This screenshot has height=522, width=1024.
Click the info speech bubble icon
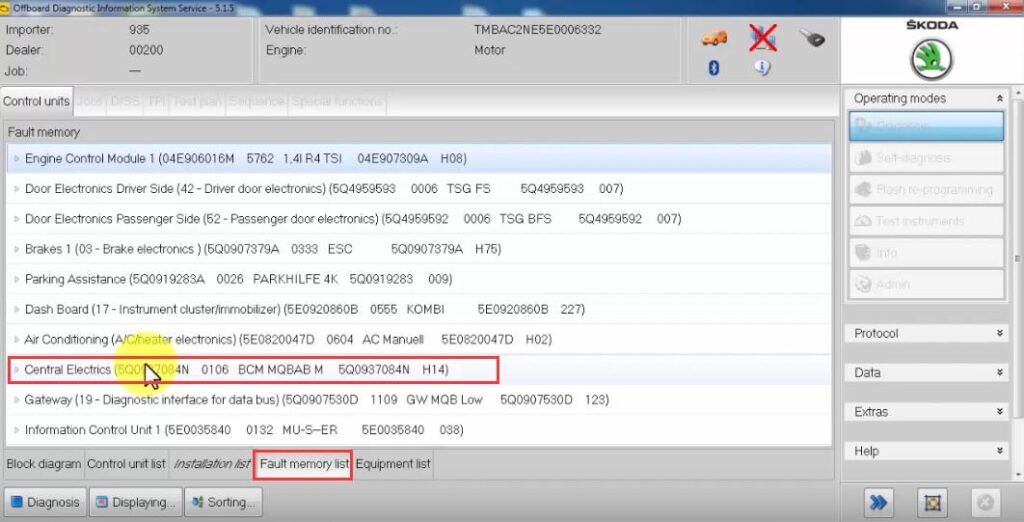point(762,68)
